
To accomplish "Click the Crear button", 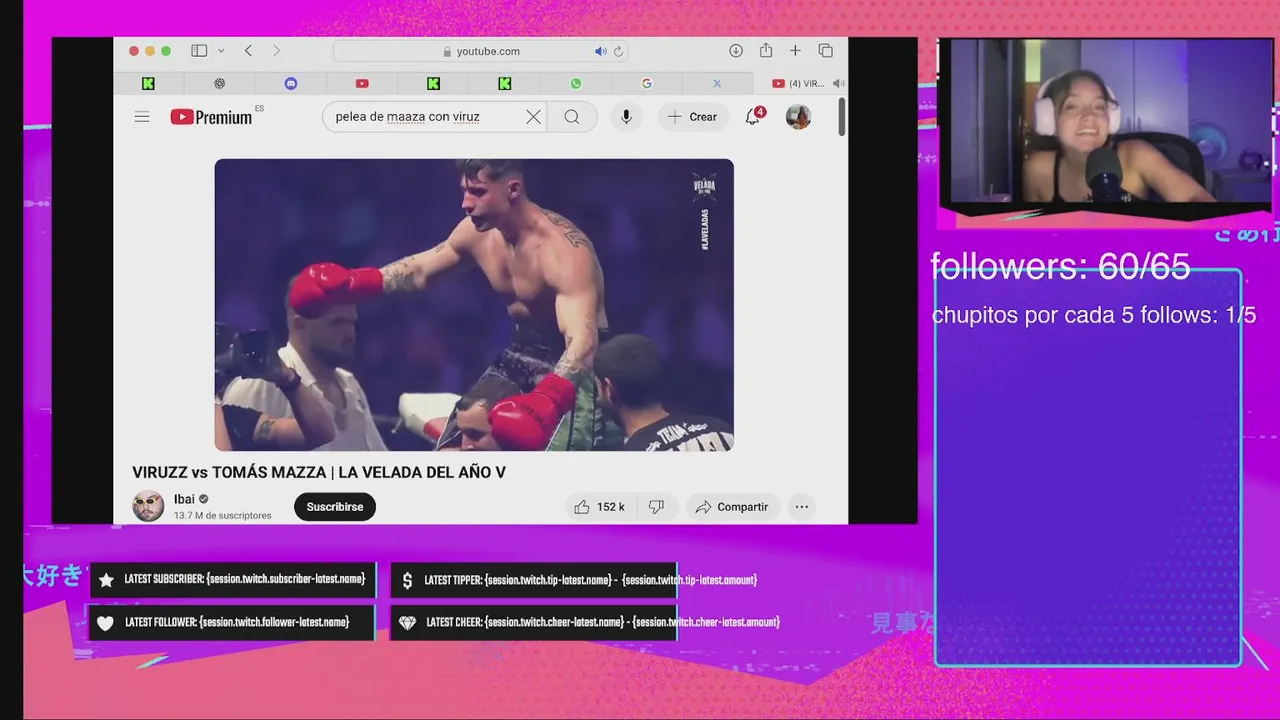I will (x=693, y=117).
